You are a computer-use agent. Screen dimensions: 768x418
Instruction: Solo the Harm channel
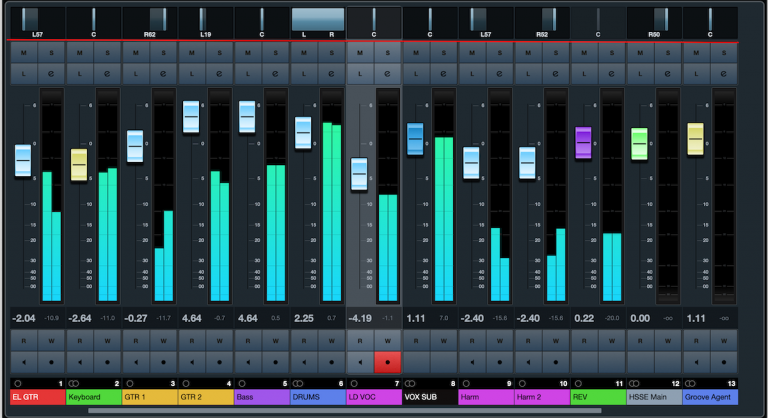pyautogui.click(x=499, y=52)
